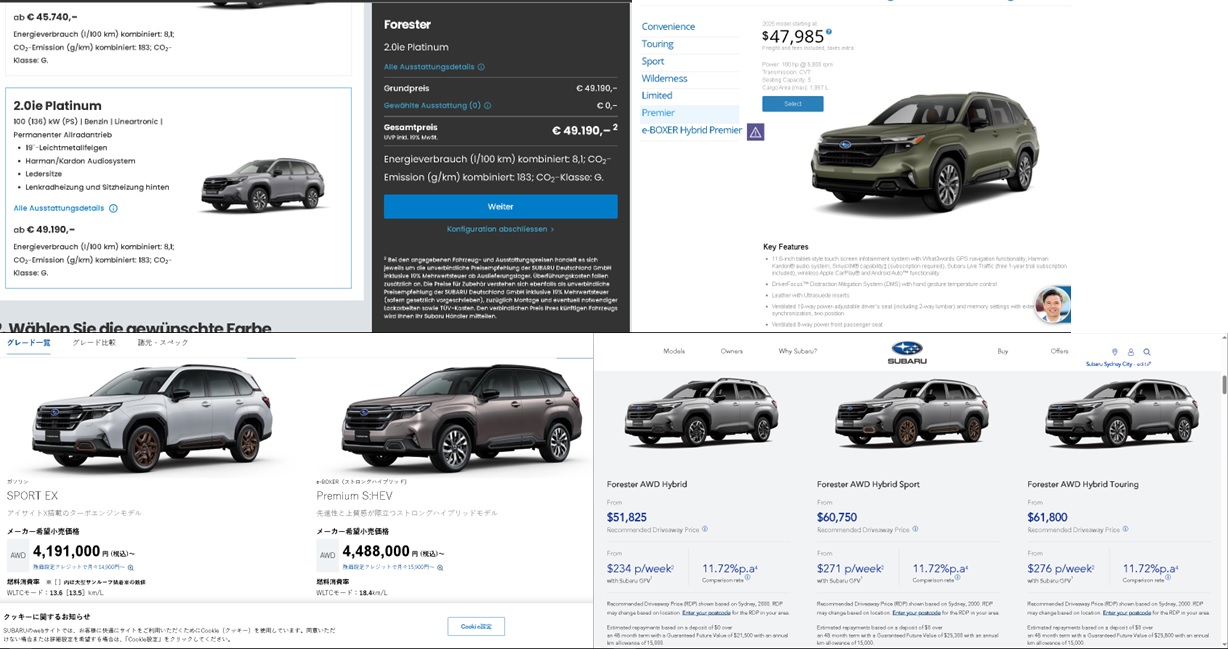Open the user account icon in header
This screenshot has width=1228, height=649.
click(x=1131, y=352)
